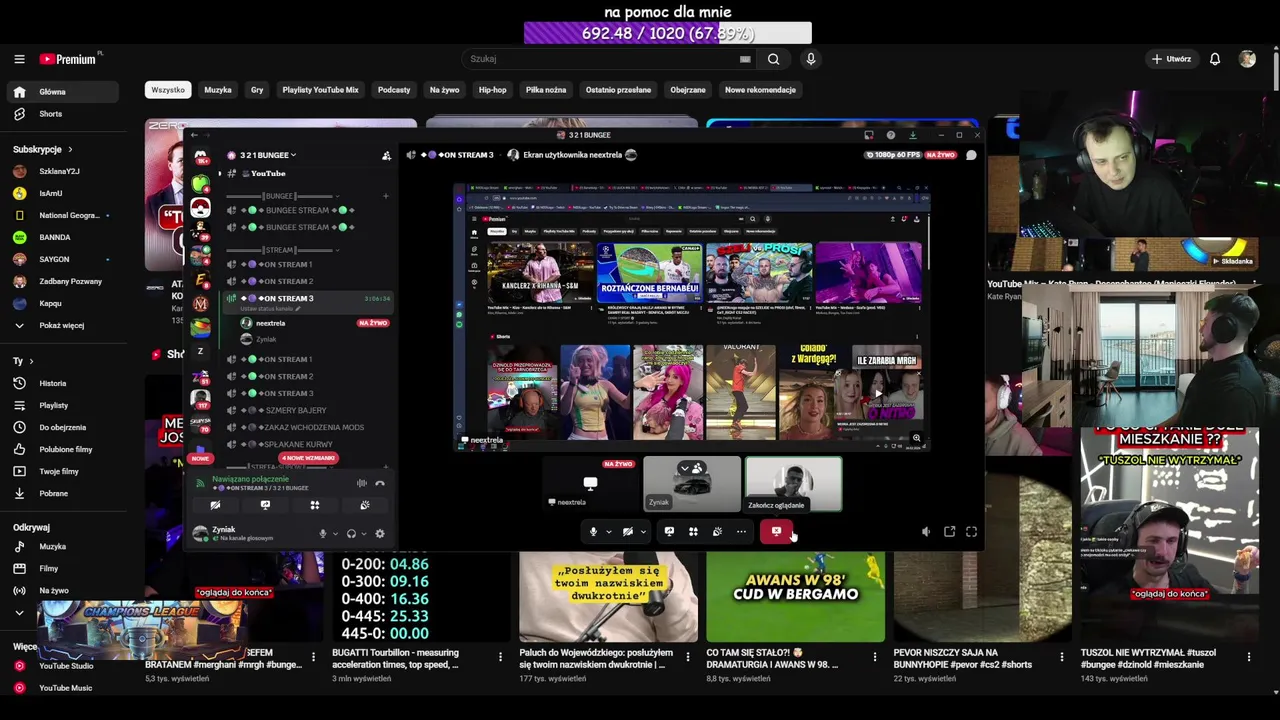This screenshot has width=1280, height=720.
Task: Open more options ellipsis in call controls
Action: coord(741,532)
